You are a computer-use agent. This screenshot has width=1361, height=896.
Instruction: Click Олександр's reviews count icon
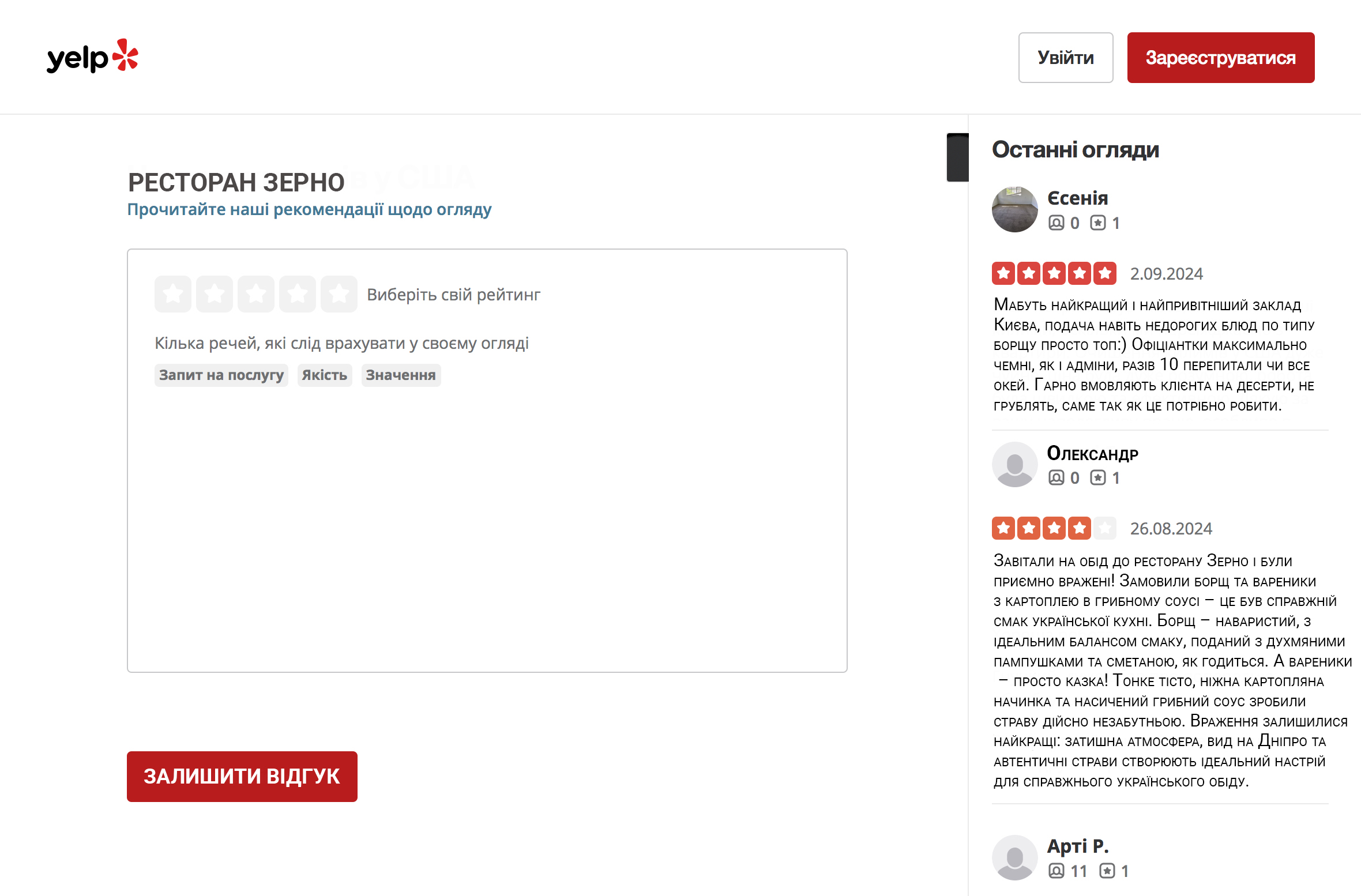1098,478
